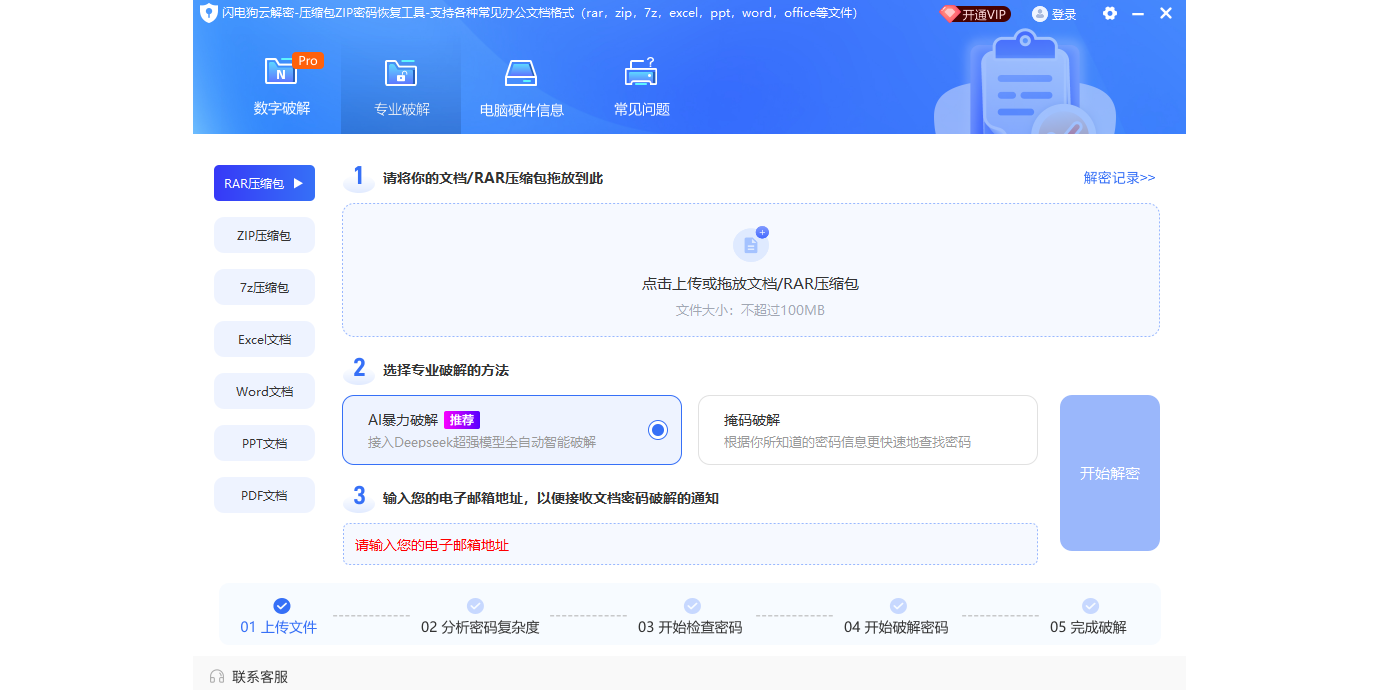Select the AI暴力破解 radio button
This screenshot has width=1380, height=690.
[x=657, y=429]
